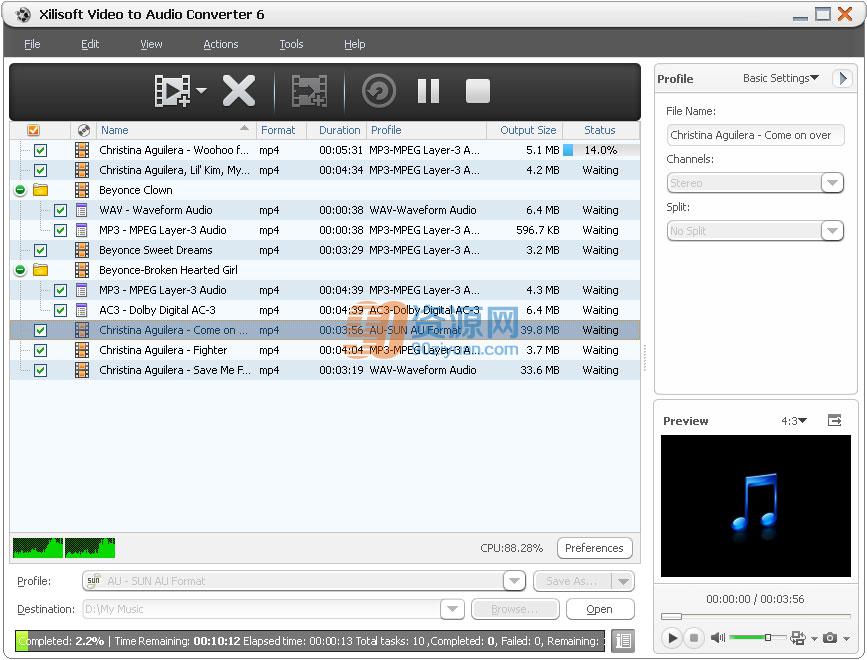Collapse the Beyonce Clown group
The width and height of the screenshot is (867, 660).
click(20, 190)
